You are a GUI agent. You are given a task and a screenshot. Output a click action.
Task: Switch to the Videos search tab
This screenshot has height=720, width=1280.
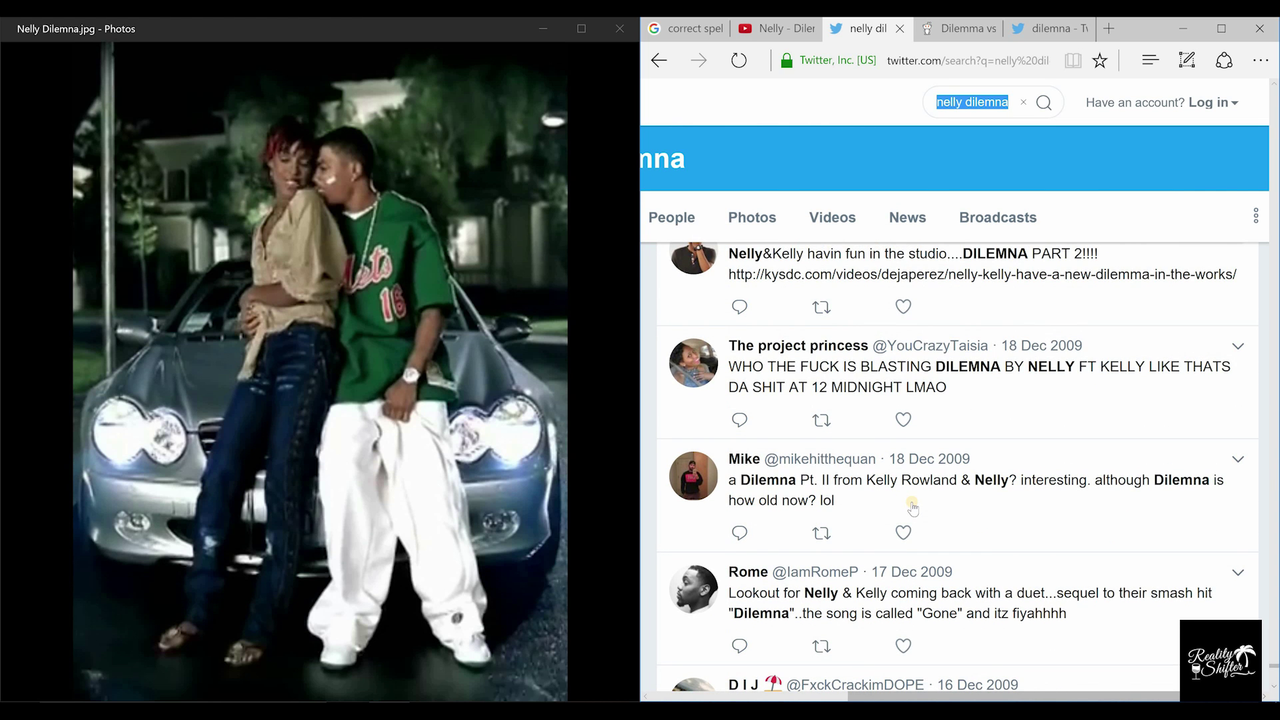(832, 217)
